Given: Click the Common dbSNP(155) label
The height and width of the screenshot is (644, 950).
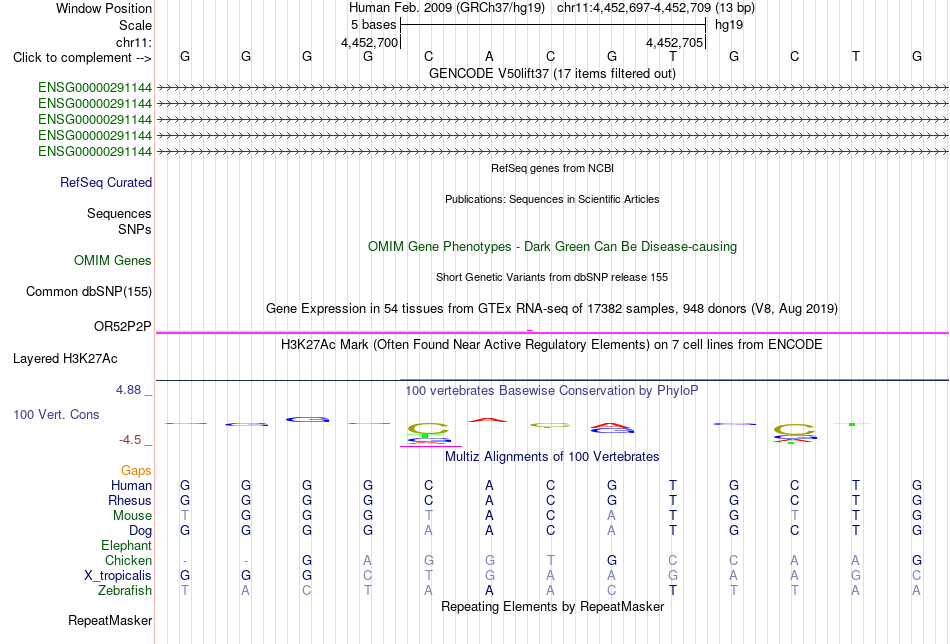Looking at the screenshot, I should (x=88, y=291).
